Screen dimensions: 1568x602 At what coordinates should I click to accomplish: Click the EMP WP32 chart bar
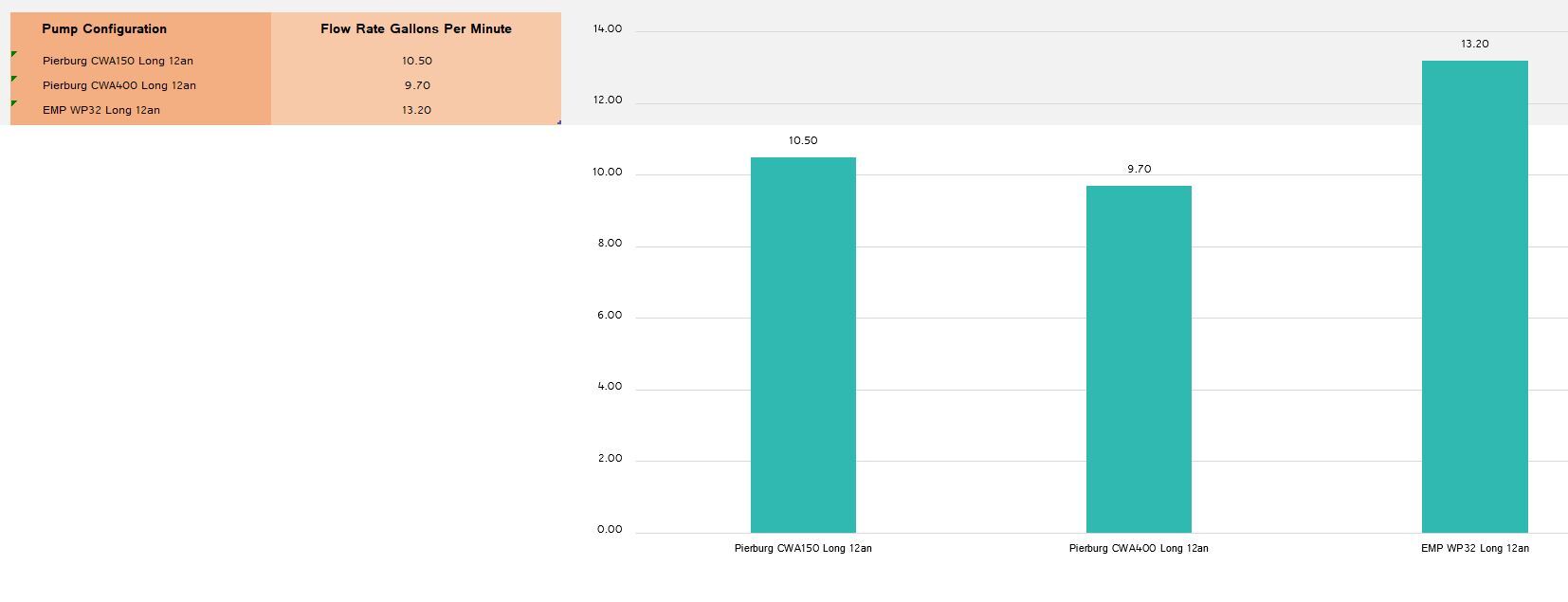(1474, 297)
